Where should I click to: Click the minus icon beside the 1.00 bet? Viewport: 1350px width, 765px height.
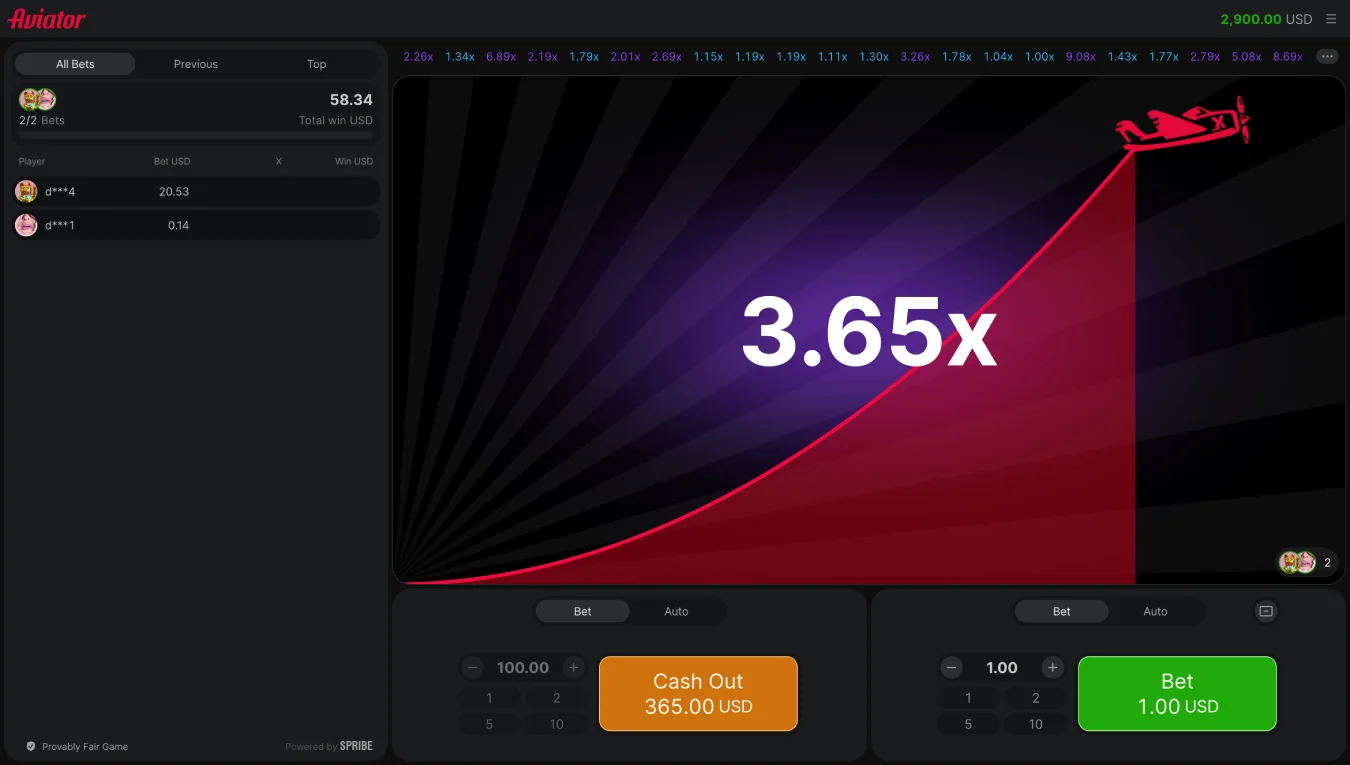click(x=952, y=668)
